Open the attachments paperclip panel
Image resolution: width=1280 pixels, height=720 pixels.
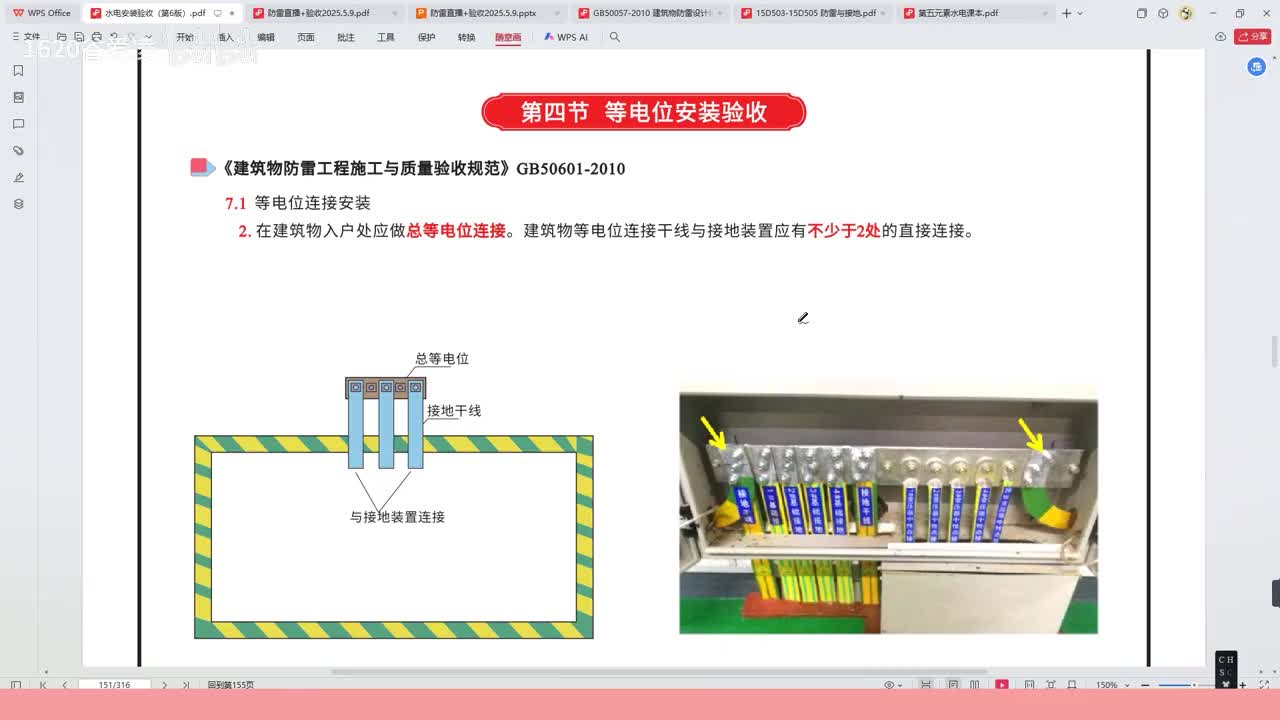coord(18,151)
